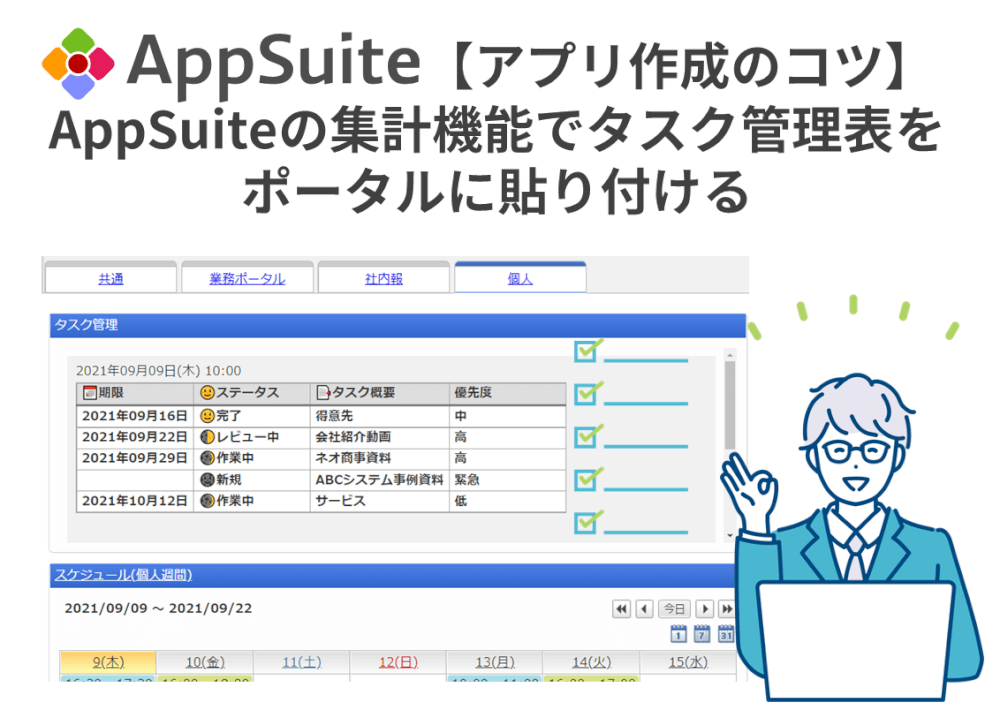The height and width of the screenshot is (710, 1000).
Task: Toggle the bottom green checkmark in the list
Action: 585,517
